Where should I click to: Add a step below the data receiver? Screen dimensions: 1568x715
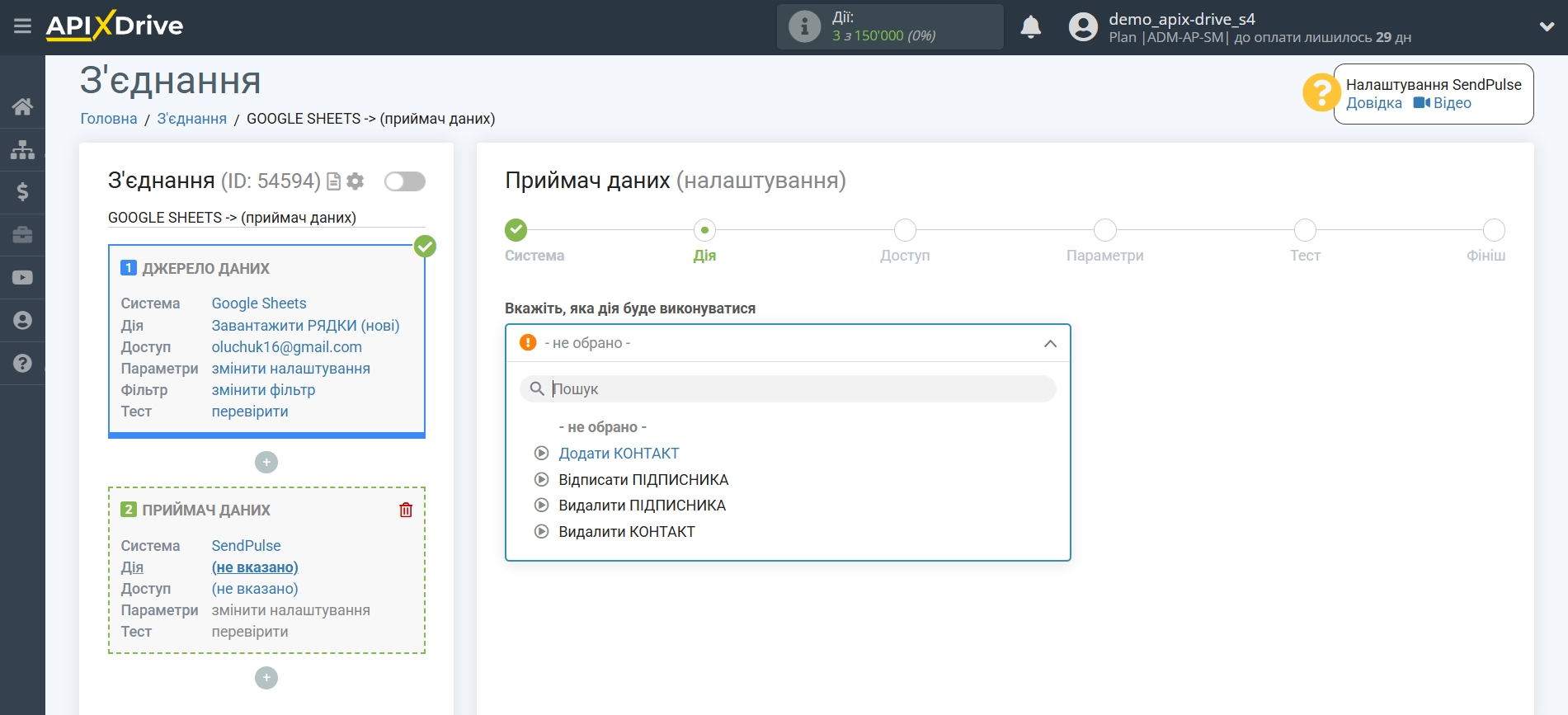[266, 678]
